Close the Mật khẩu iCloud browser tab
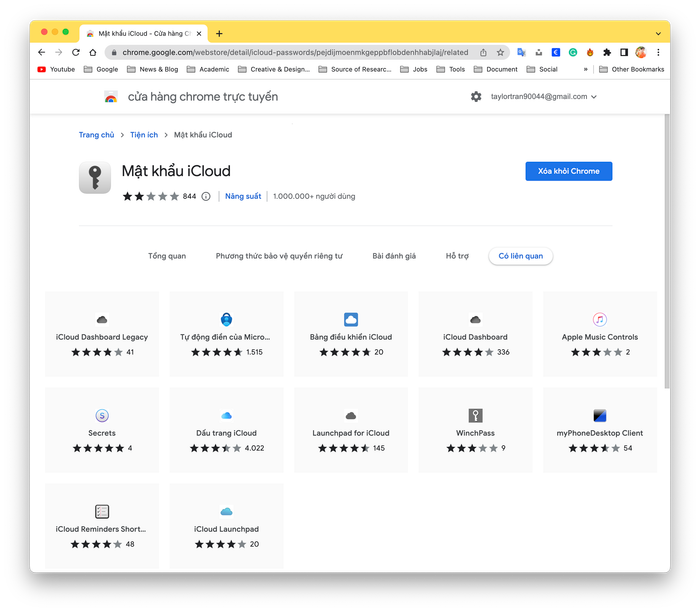 pyautogui.click(x=199, y=33)
